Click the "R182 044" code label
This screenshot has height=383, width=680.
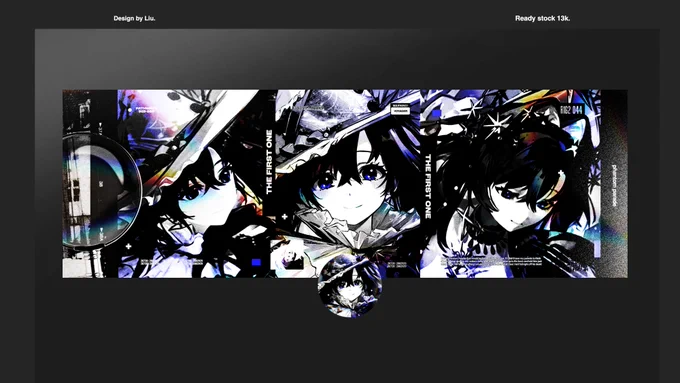pyautogui.click(x=572, y=110)
